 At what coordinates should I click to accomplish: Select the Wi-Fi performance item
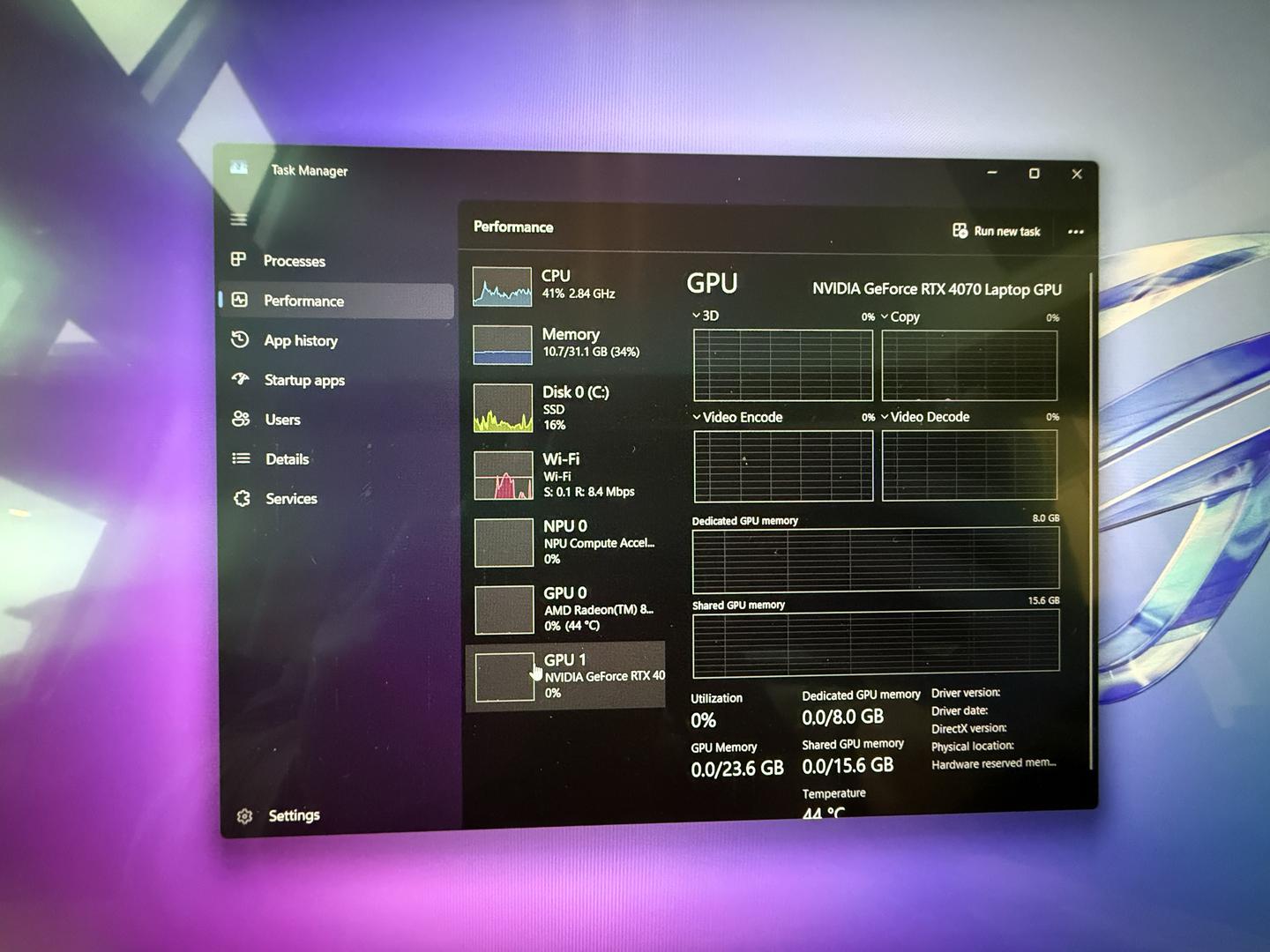(567, 474)
